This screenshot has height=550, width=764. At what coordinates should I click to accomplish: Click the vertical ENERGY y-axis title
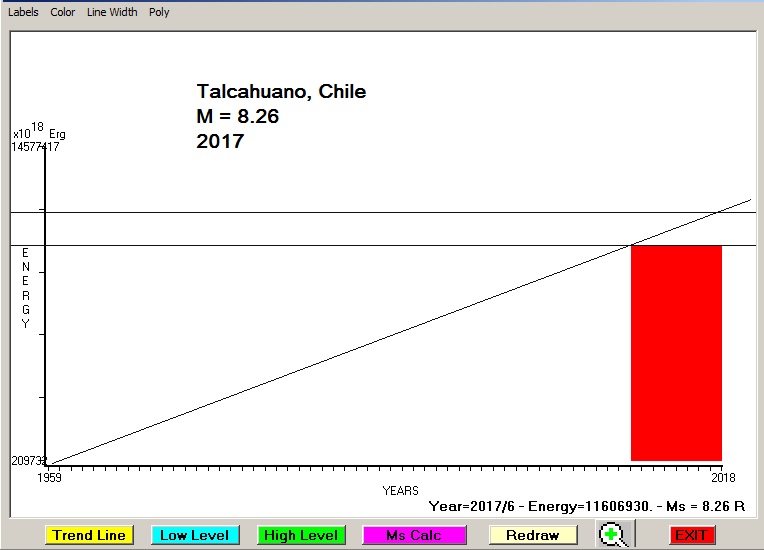26,288
